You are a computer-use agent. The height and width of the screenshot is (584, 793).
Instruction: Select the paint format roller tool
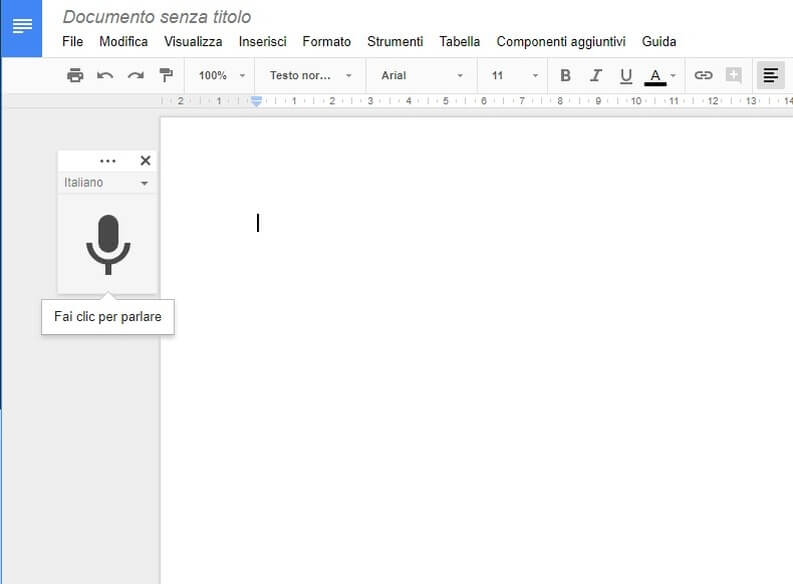tap(166, 75)
